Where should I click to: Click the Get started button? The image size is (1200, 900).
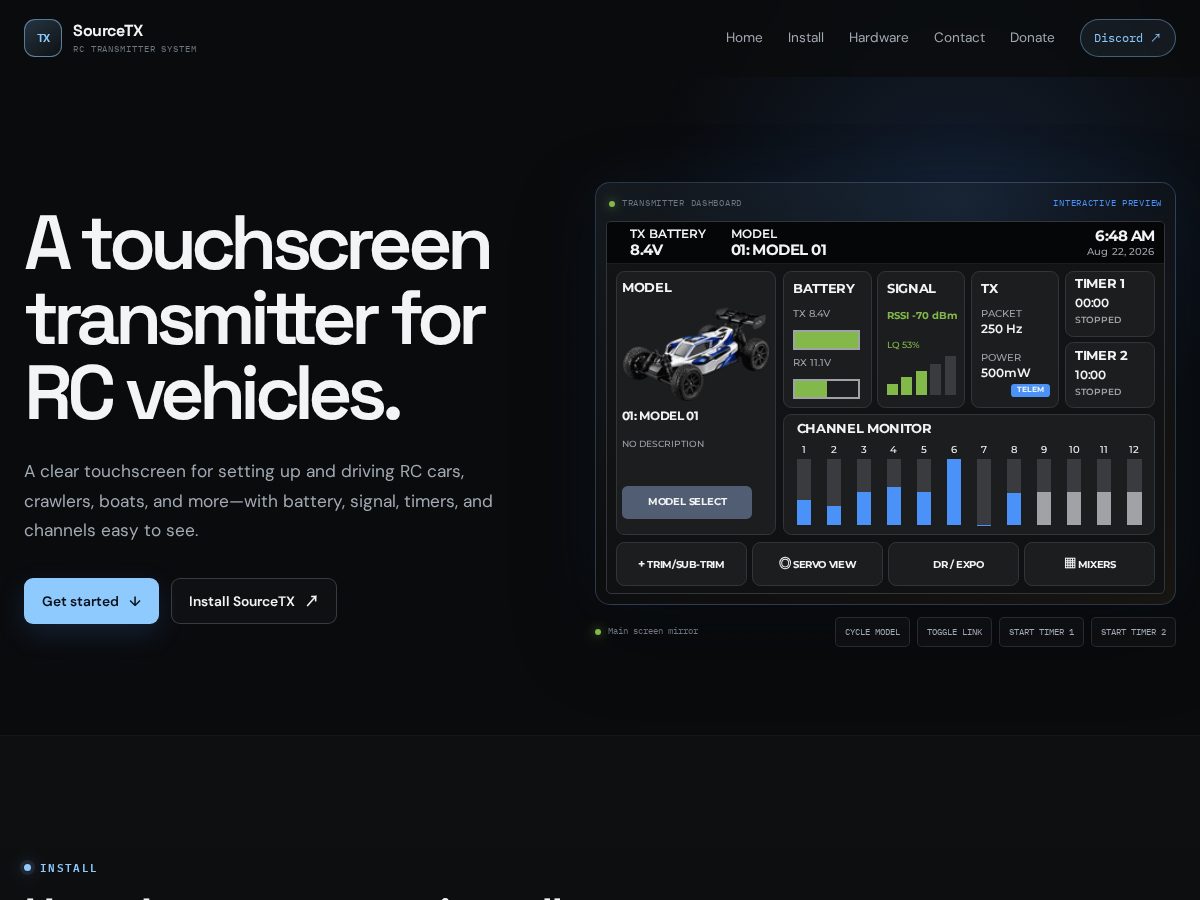[91, 601]
